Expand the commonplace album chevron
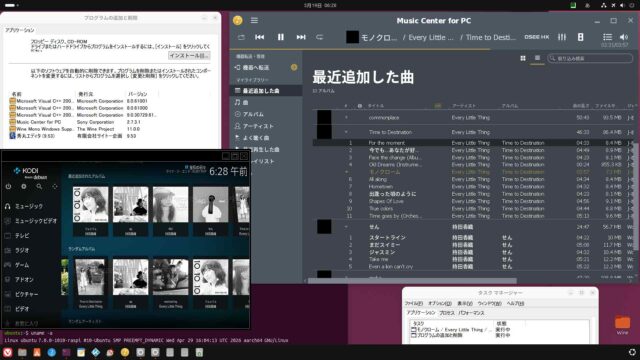 point(346,118)
